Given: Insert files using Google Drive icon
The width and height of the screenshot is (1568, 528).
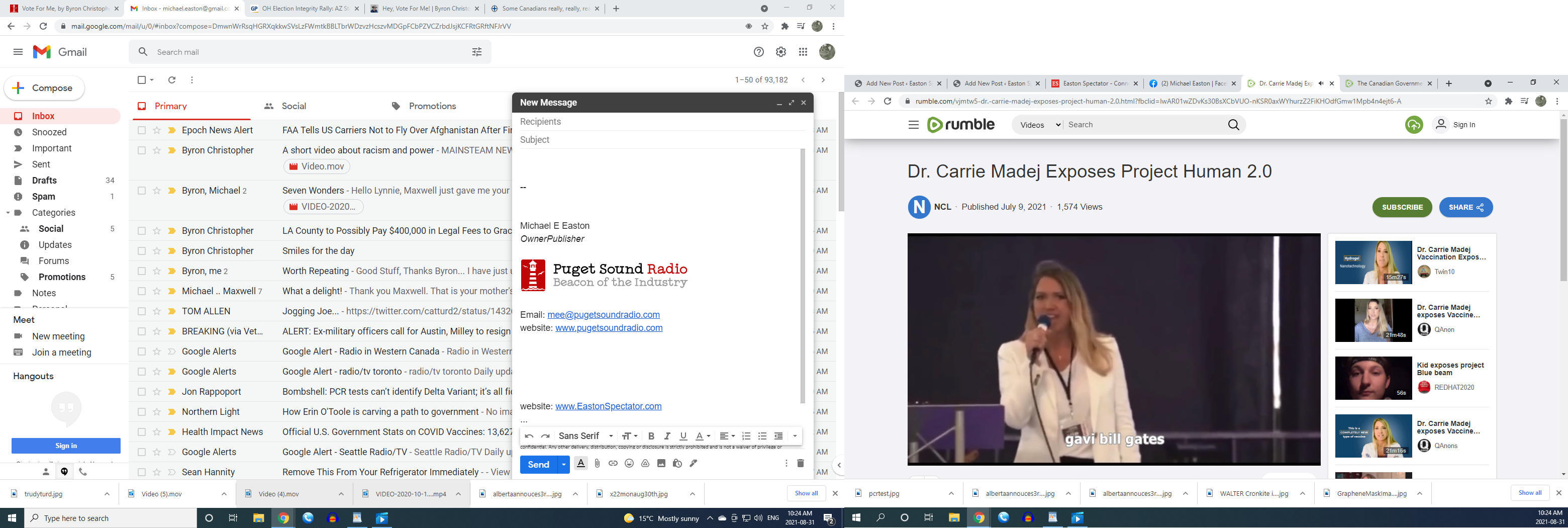Looking at the screenshot, I should tap(645, 464).
